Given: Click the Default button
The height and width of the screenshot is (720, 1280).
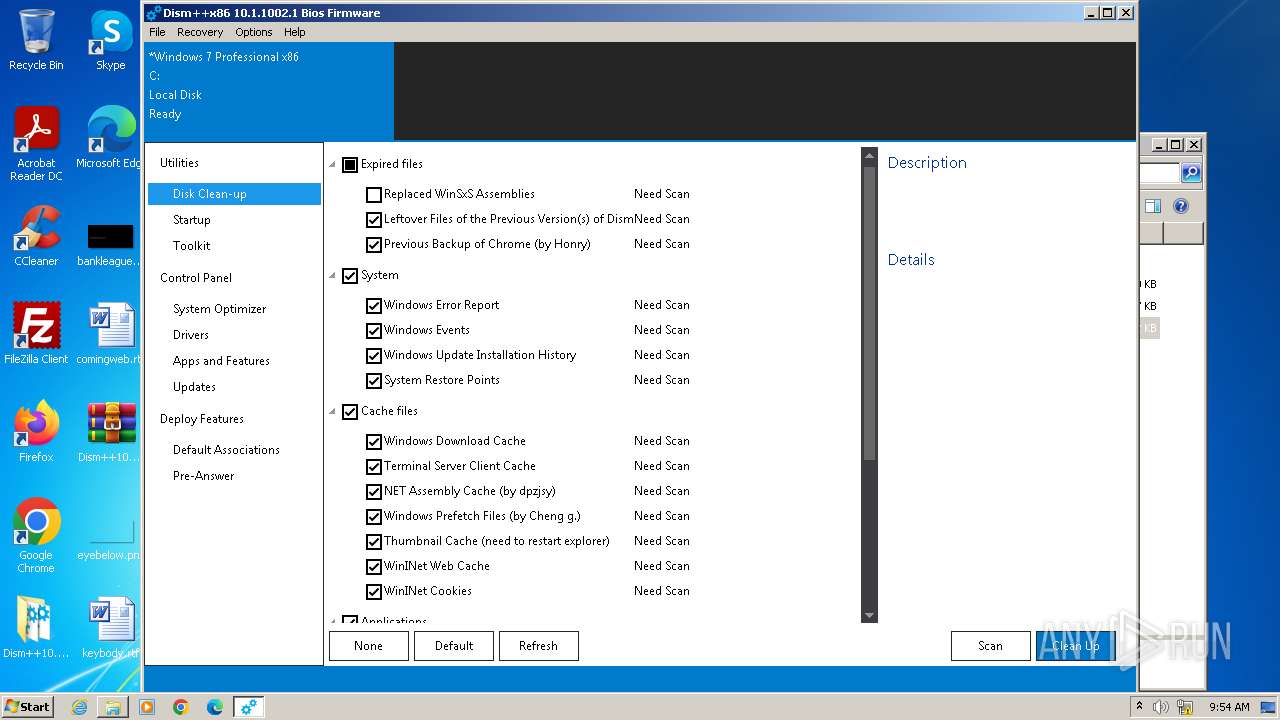Looking at the screenshot, I should pyautogui.click(x=454, y=646).
